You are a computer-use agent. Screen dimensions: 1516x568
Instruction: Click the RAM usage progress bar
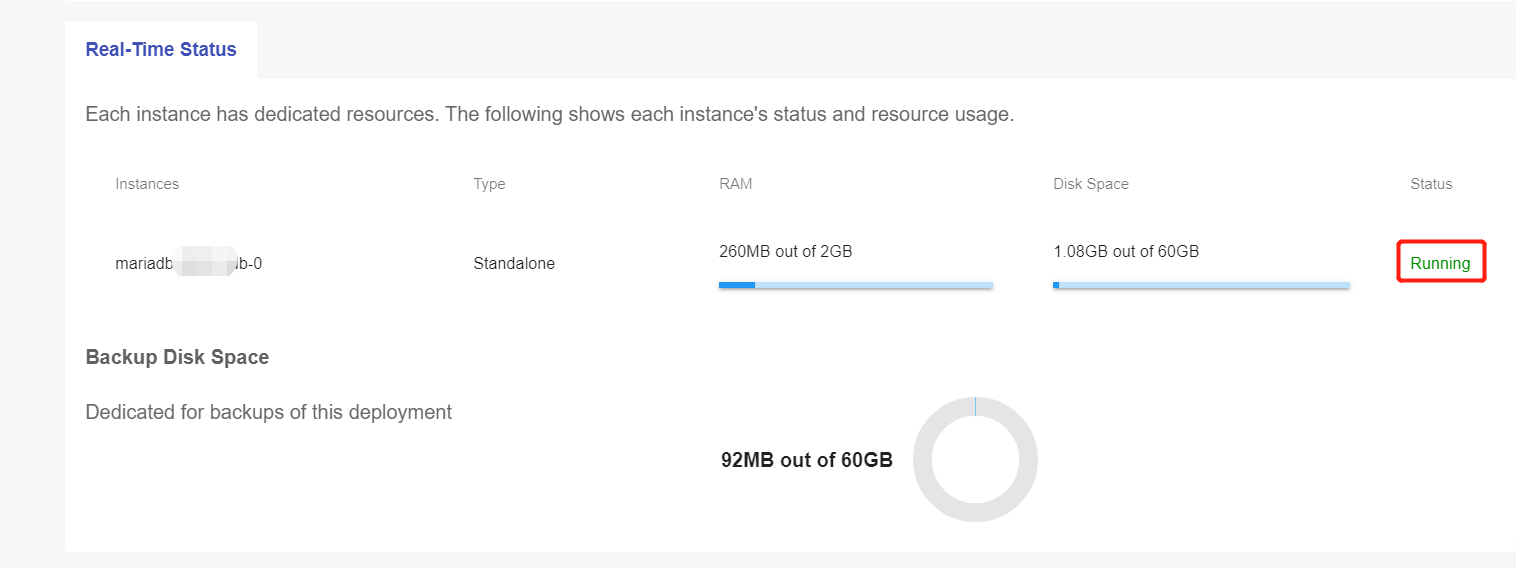855,285
